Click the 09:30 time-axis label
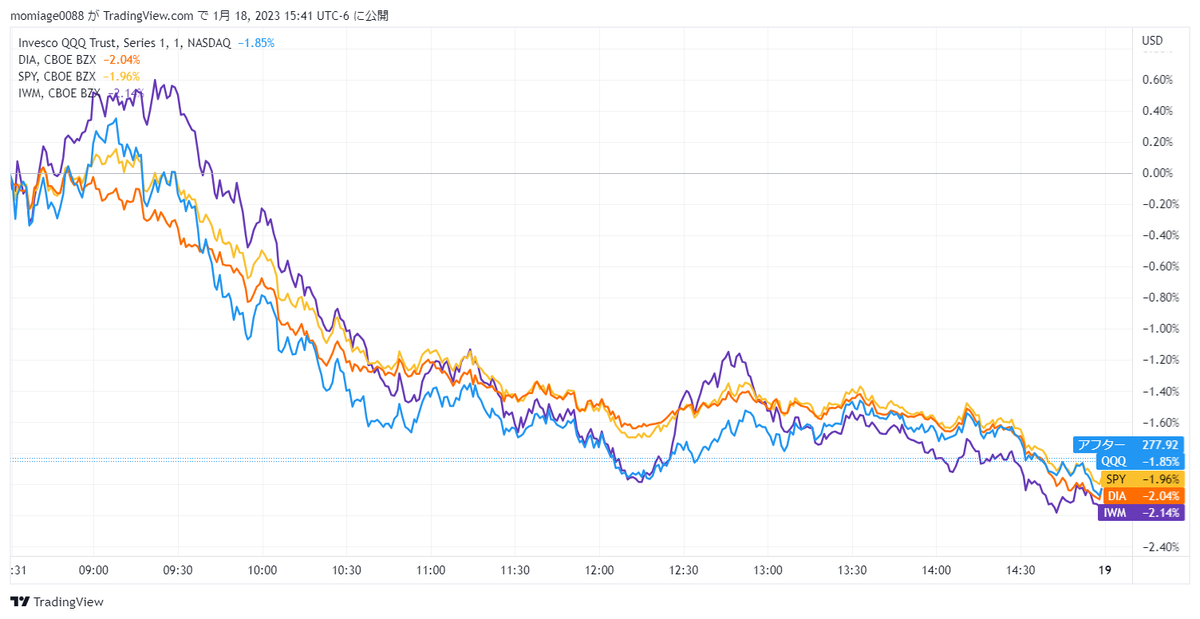The height and width of the screenshot is (619, 1200). point(177,570)
